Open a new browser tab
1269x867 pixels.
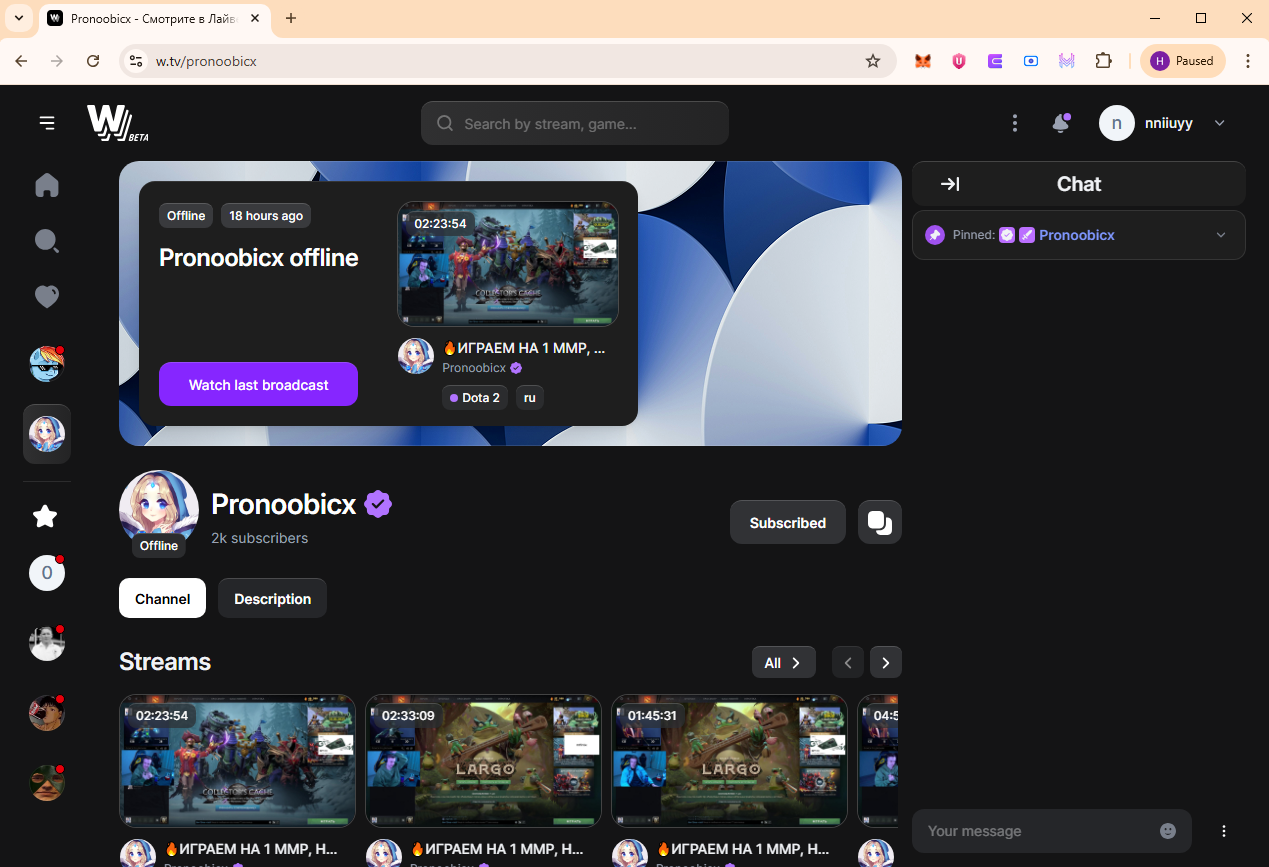pyautogui.click(x=291, y=18)
